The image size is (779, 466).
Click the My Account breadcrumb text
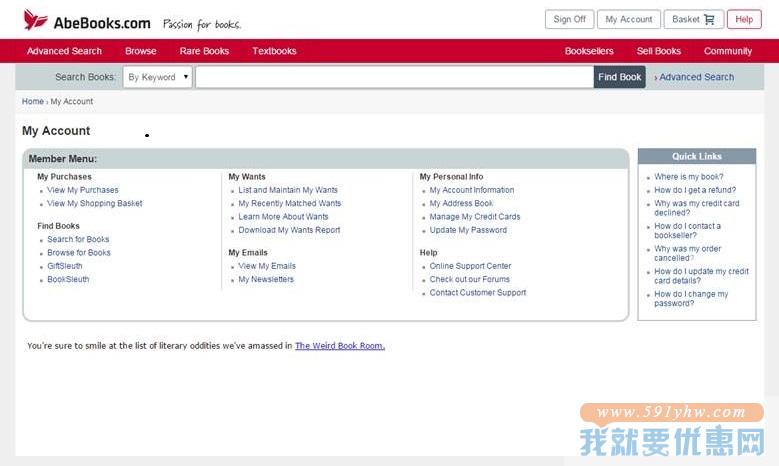[x=72, y=101]
